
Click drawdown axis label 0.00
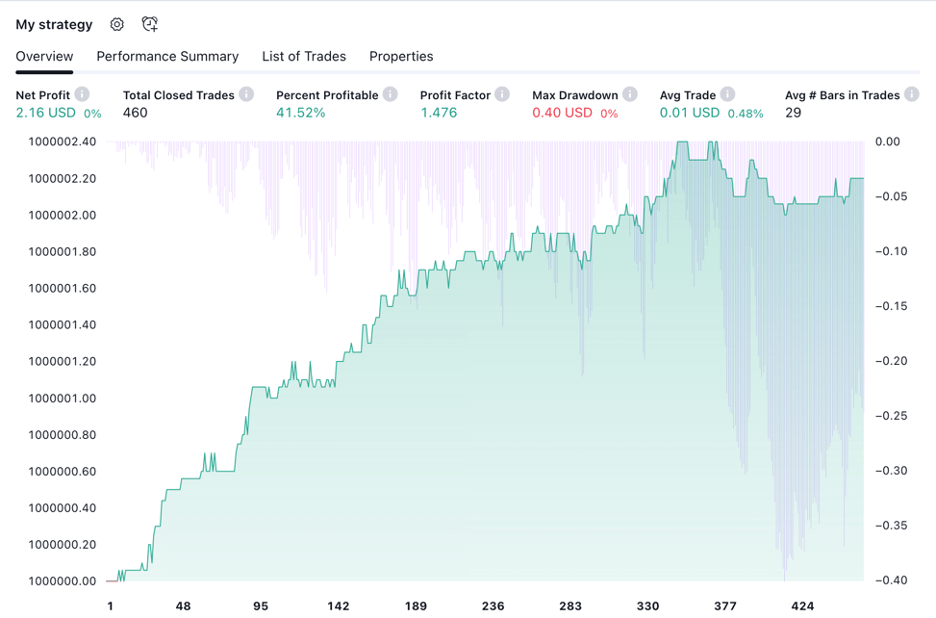click(x=888, y=142)
